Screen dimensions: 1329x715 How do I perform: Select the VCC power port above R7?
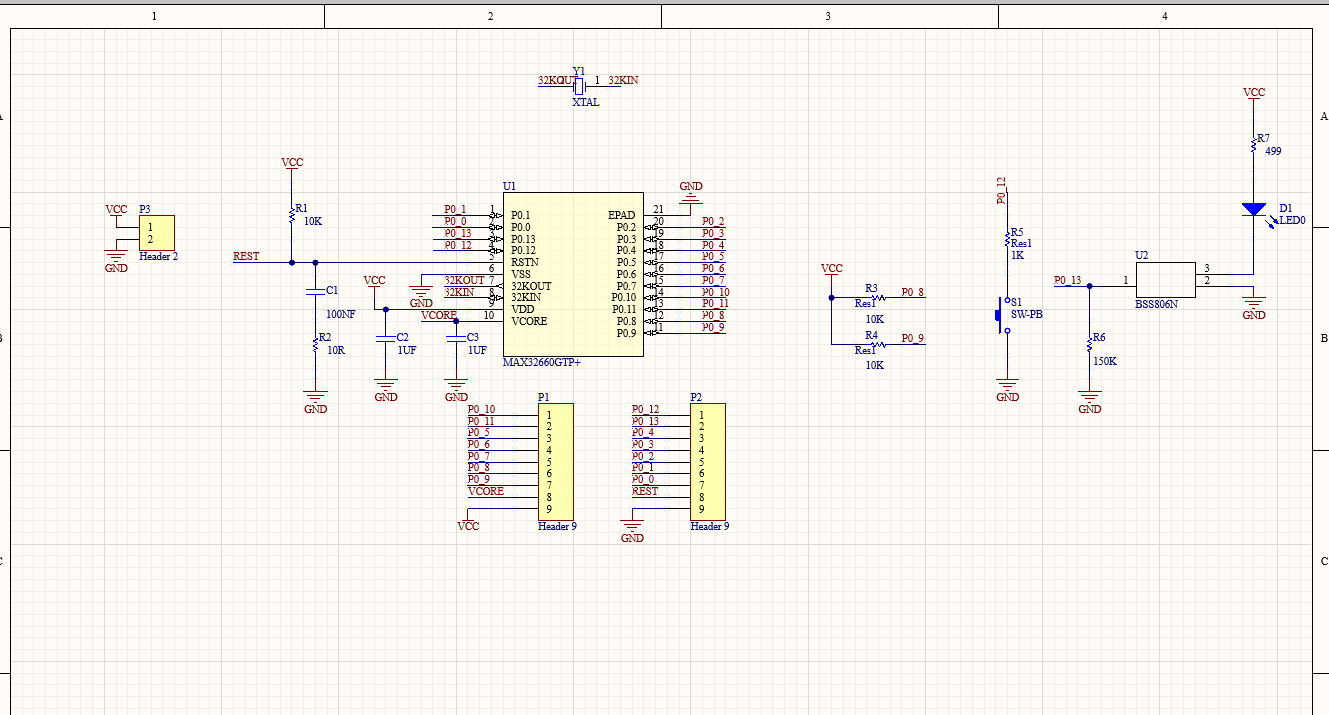pos(1253,94)
